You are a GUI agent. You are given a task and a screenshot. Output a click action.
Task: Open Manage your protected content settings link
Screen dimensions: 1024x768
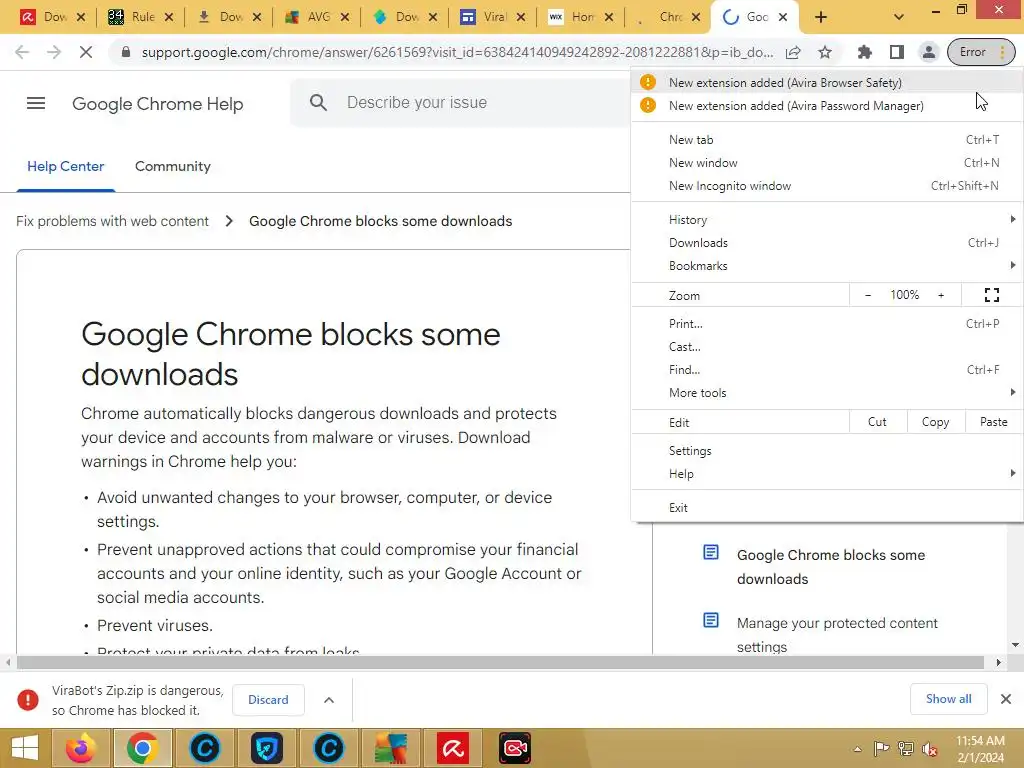coord(837,635)
